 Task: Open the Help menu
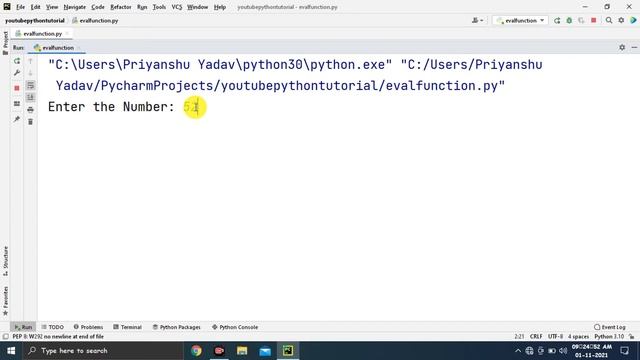tap(220, 7)
